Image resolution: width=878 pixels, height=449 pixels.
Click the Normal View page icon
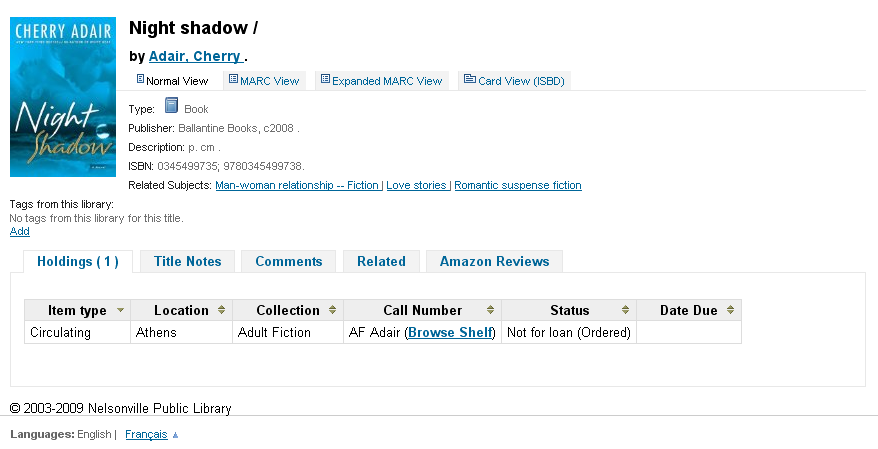[x=140, y=80]
